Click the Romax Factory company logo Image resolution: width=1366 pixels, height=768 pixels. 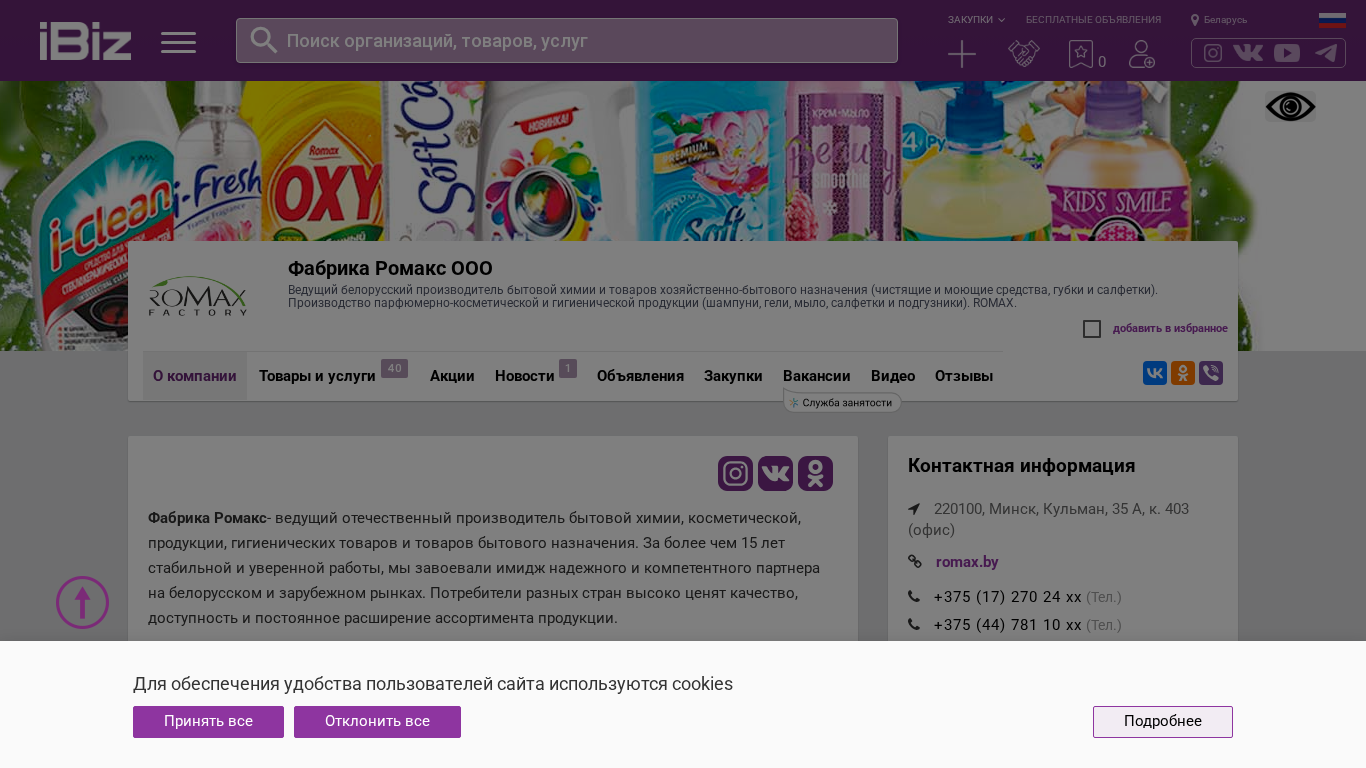pos(198,296)
